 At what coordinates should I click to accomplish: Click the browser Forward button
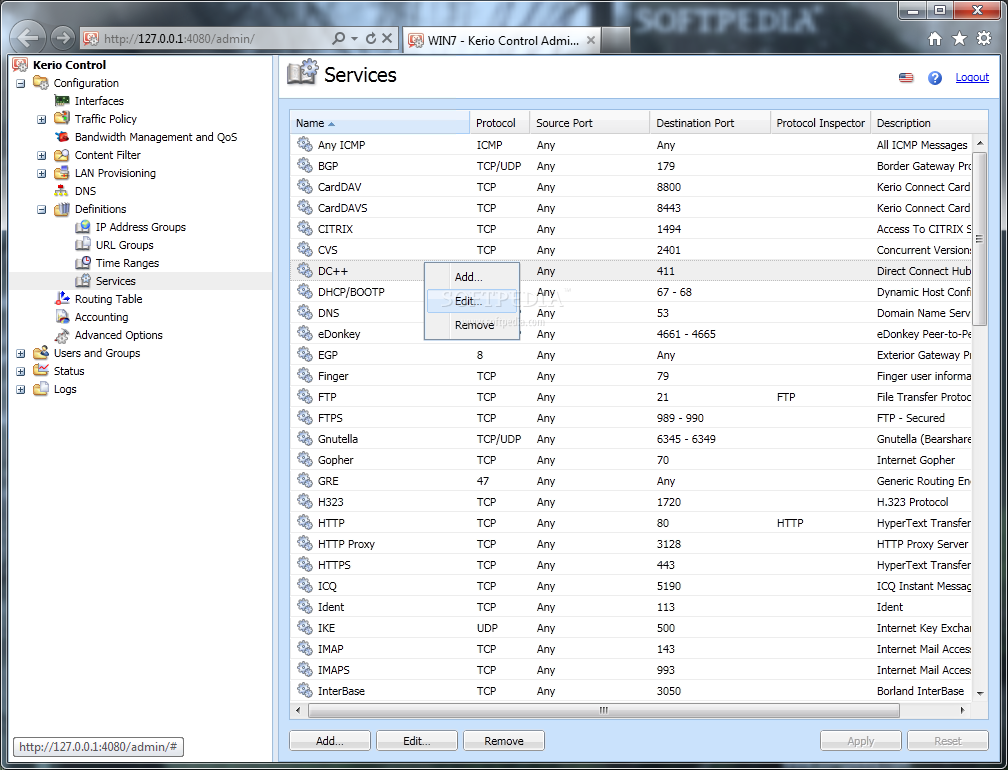(62, 38)
